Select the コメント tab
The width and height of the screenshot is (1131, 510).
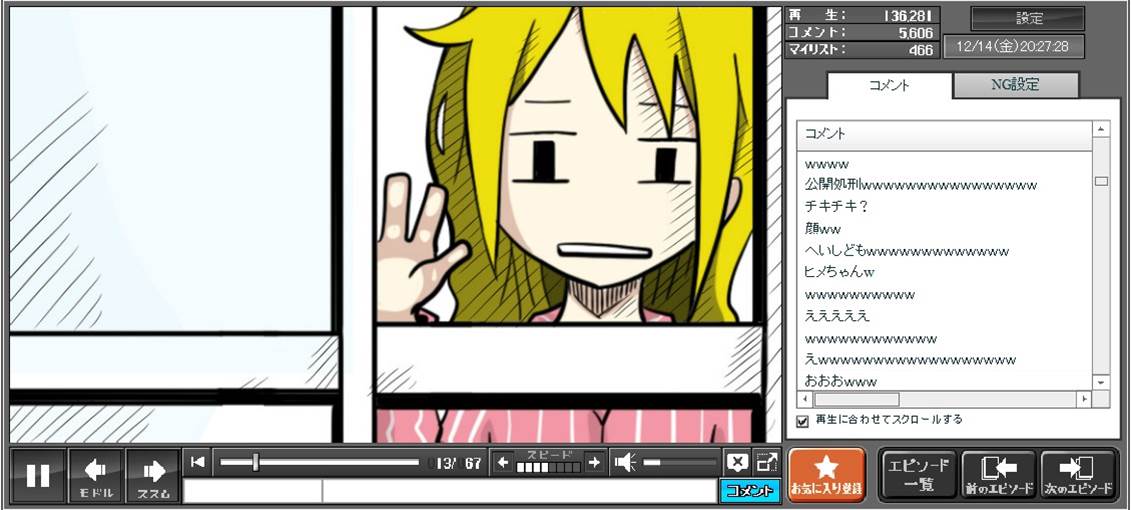[889, 85]
